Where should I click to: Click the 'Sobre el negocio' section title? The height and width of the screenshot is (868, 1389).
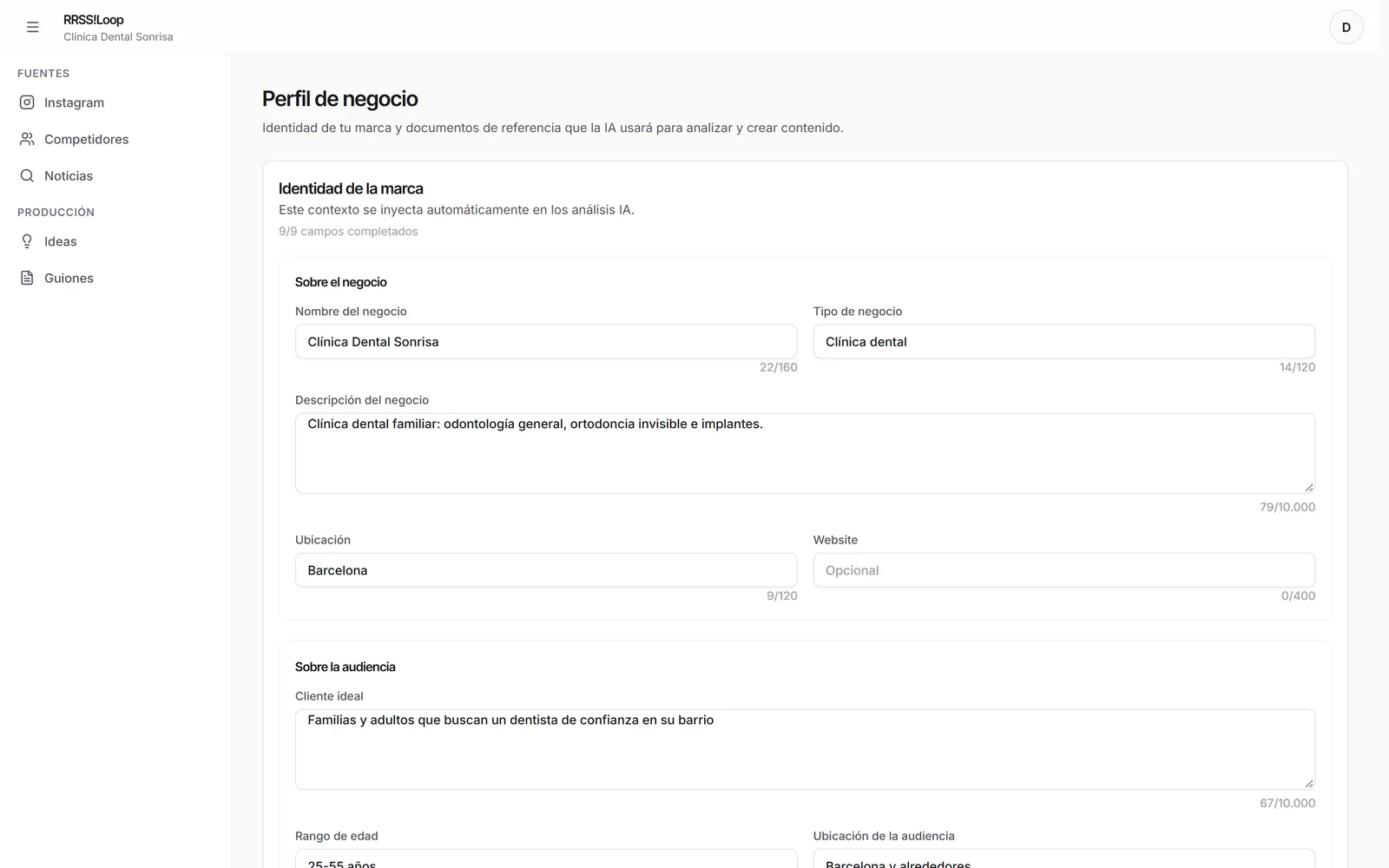[x=341, y=282]
